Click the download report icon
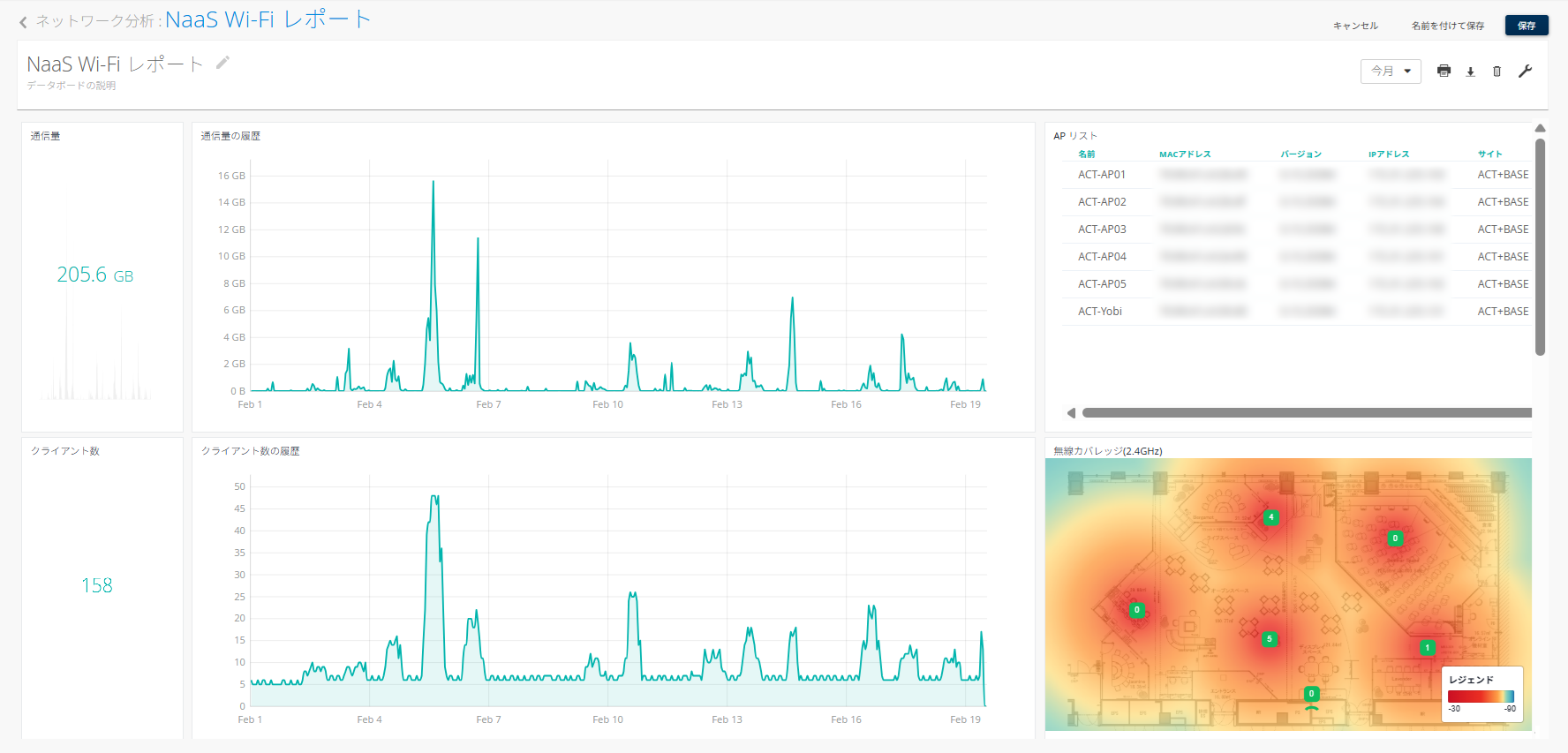The width and height of the screenshot is (1568, 753). pyautogui.click(x=1470, y=72)
